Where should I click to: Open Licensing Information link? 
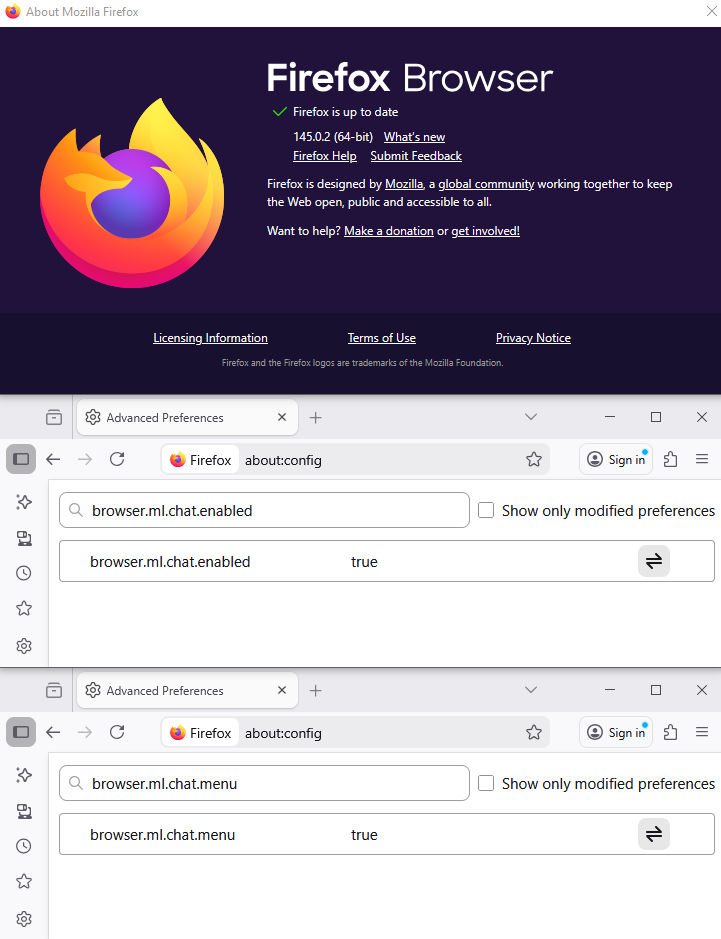click(210, 338)
